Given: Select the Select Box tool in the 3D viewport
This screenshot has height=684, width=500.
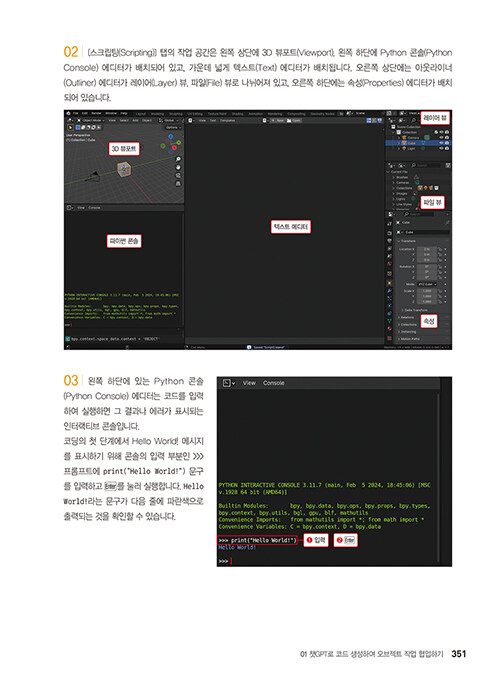Looking at the screenshot, I should click(70, 127).
